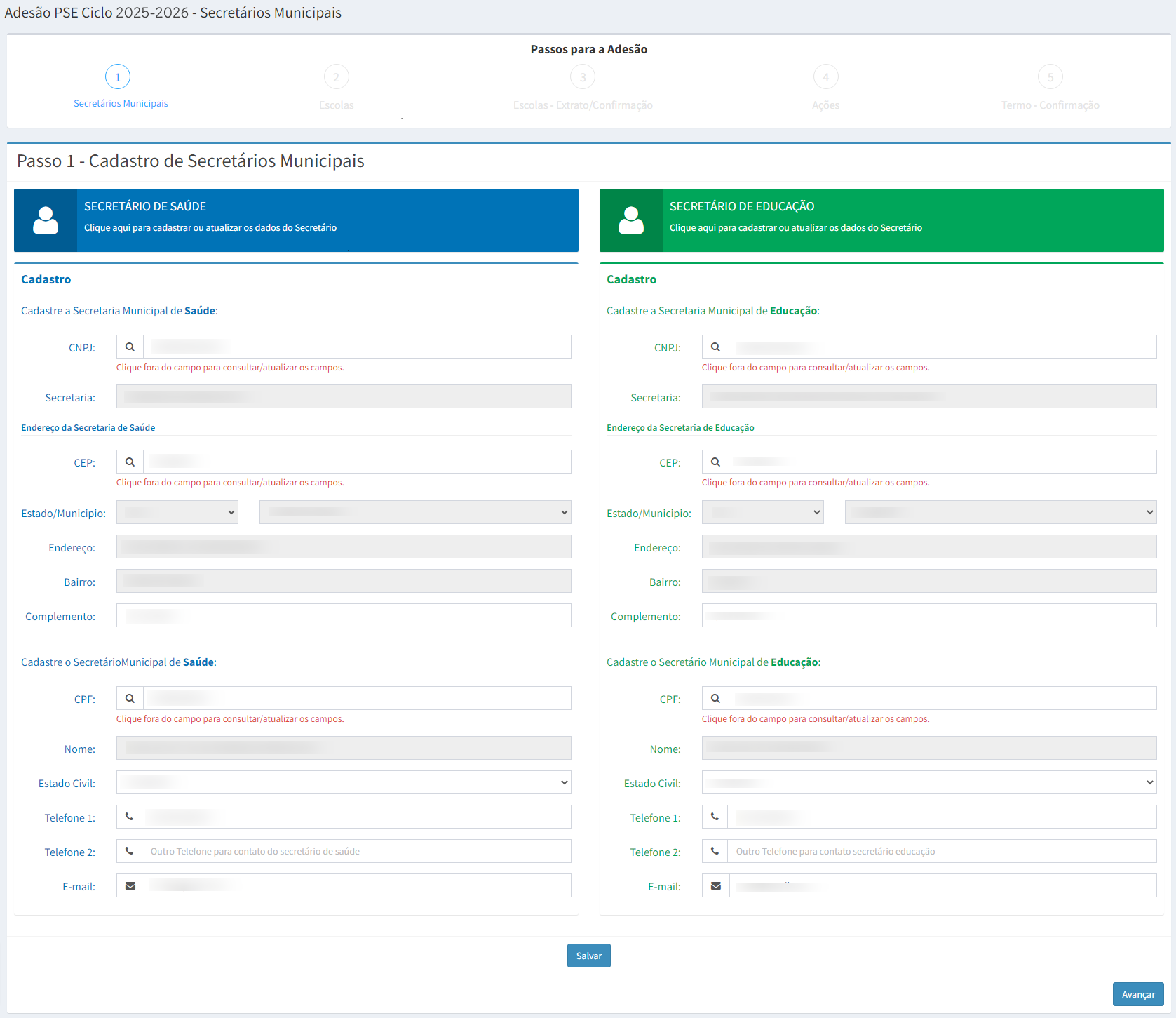Open the Saúde Município dropdown
Image resolution: width=1176 pixels, height=1018 pixels.
point(415,512)
